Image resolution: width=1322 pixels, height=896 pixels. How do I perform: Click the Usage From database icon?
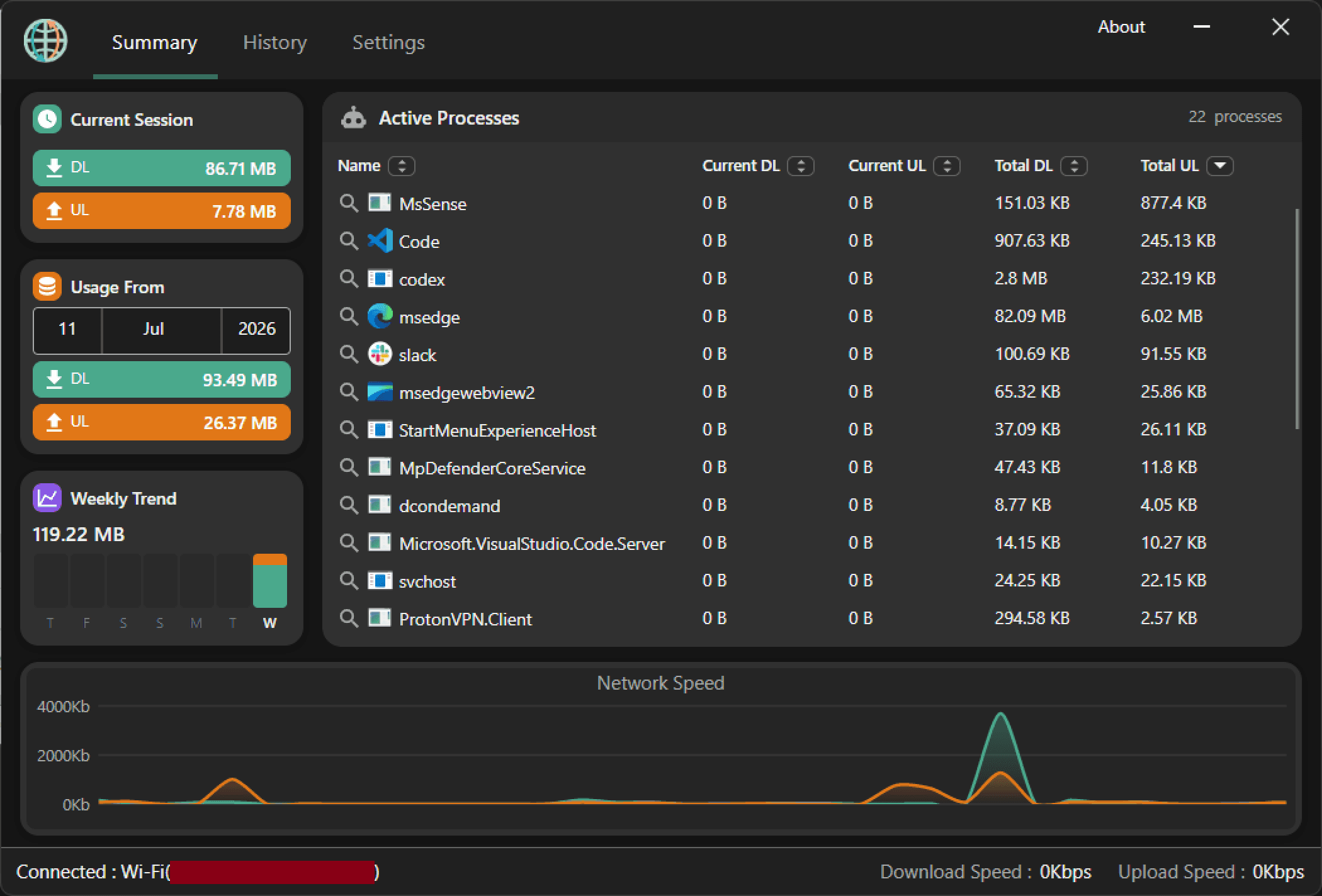(x=47, y=287)
